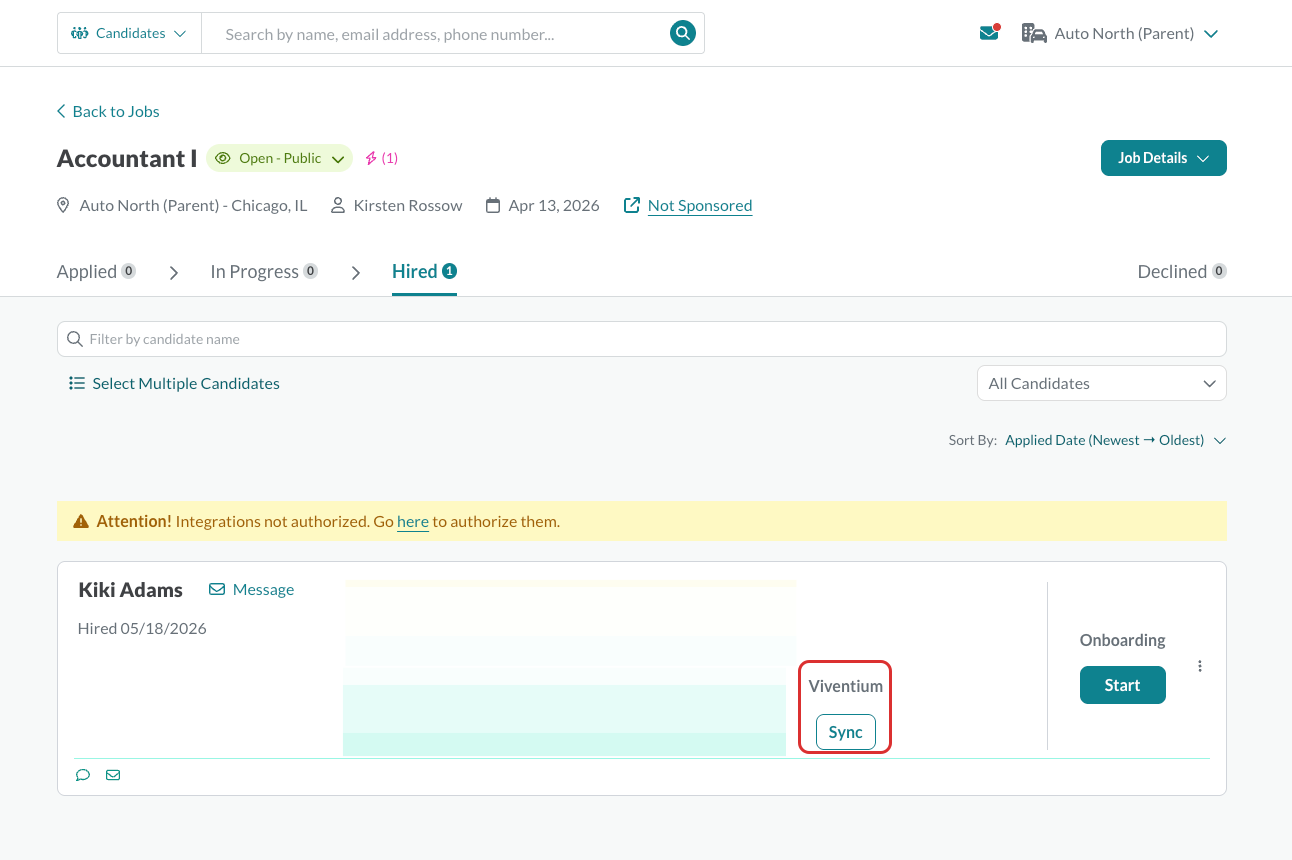Start onboarding for Kiki Adams

click(1123, 685)
